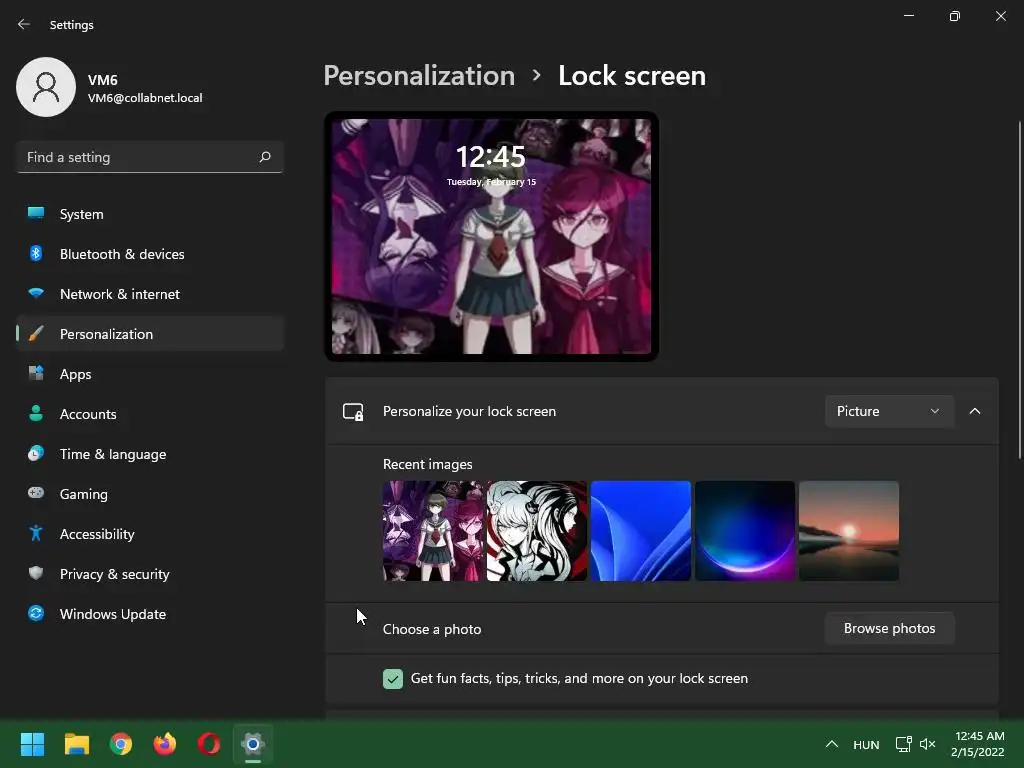
Task: Click the muted speaker tray icon
Action: [927, 744]
